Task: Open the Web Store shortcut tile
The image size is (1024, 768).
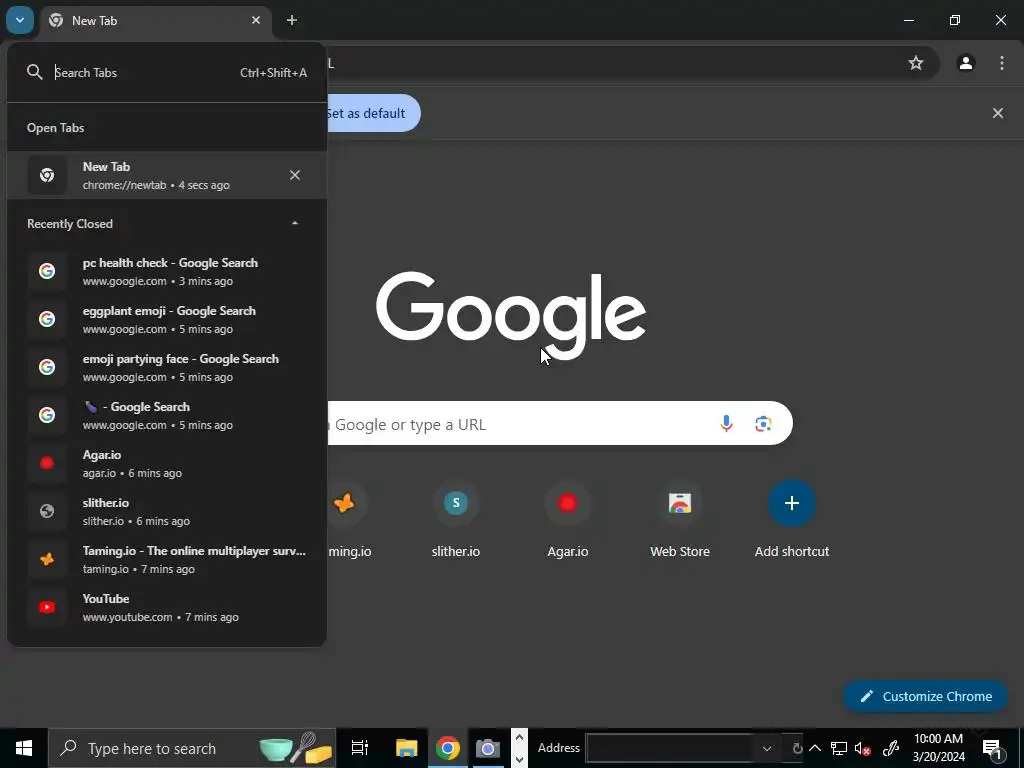Action: click(680, 519)
